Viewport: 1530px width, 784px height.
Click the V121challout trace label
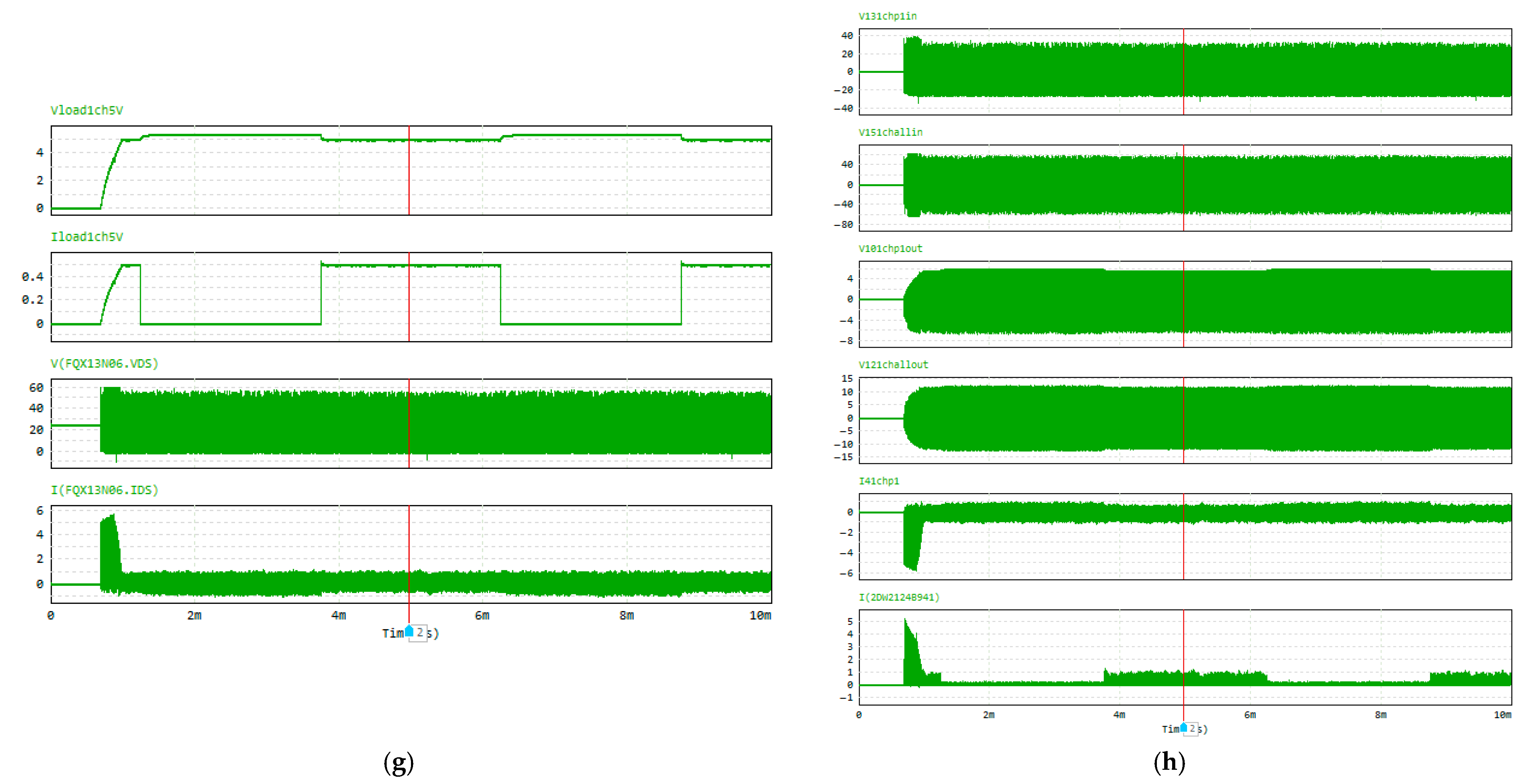click(893, 365)
